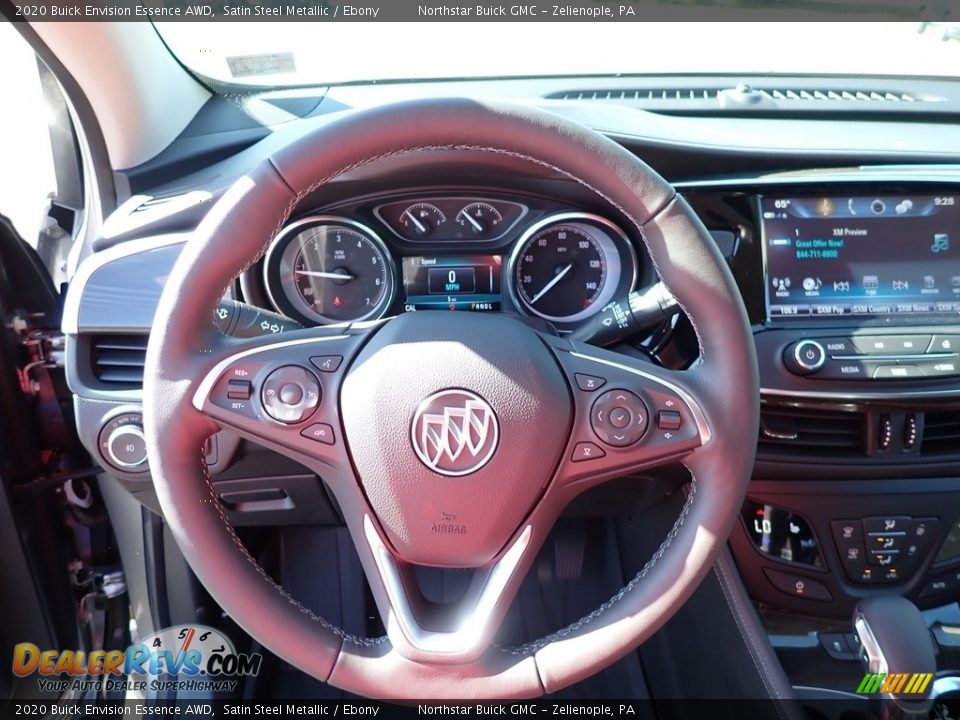Select the SXM Country preset
This screenshot has height=720, width=960.
[x=871, y=309]
